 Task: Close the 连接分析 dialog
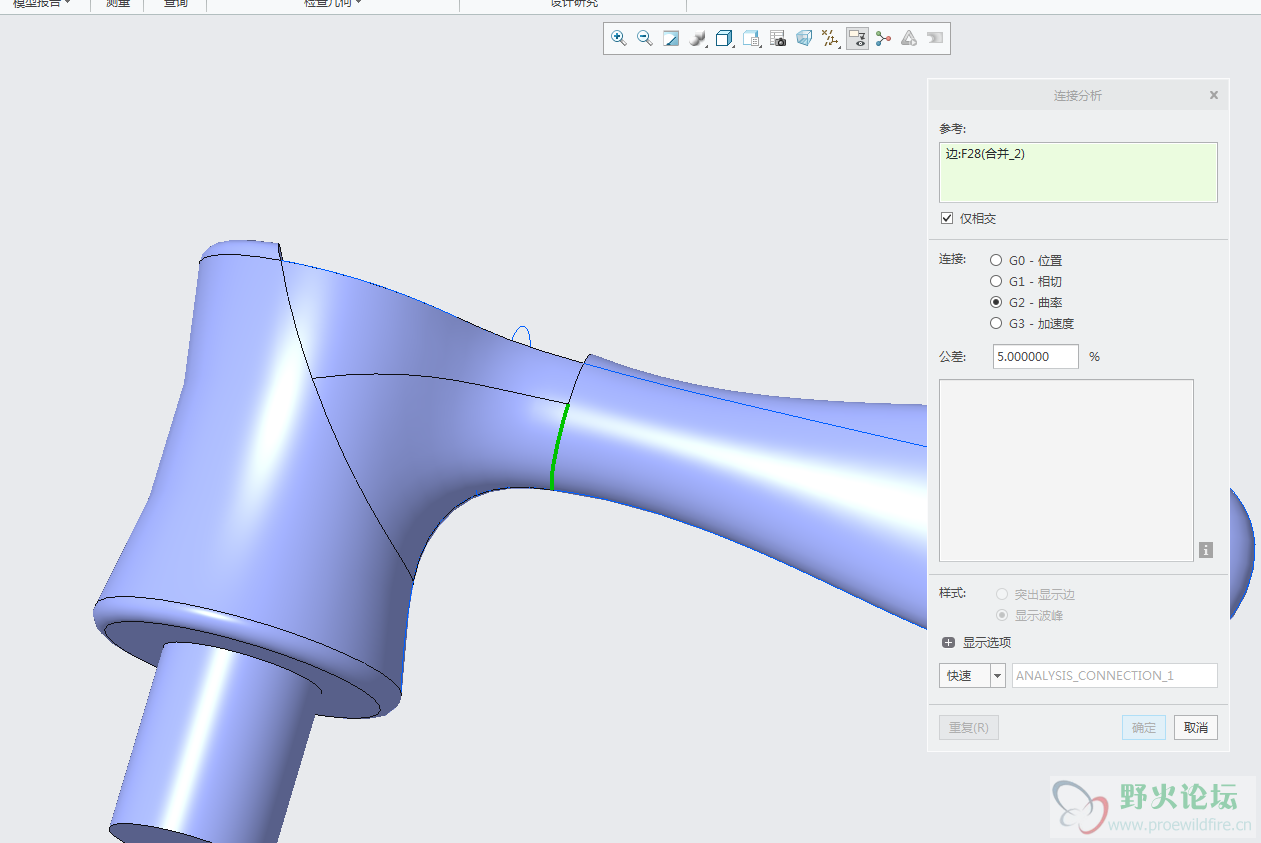[x=1214, y=95]
